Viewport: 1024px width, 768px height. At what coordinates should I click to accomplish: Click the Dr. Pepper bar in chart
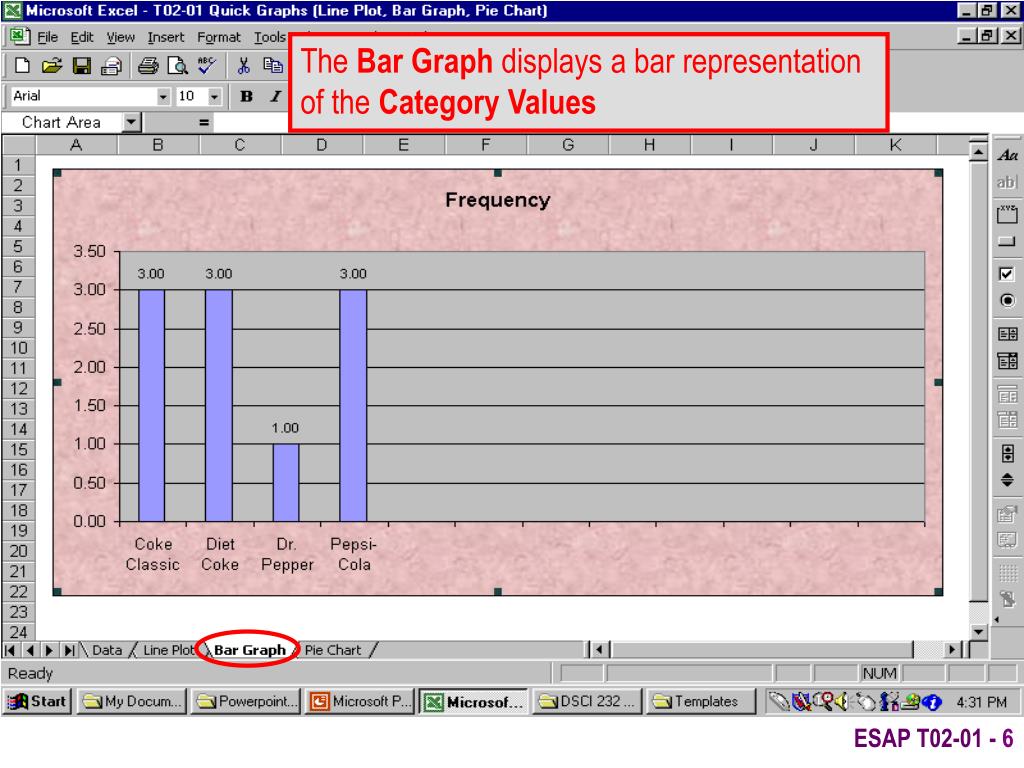click(285, 483)
